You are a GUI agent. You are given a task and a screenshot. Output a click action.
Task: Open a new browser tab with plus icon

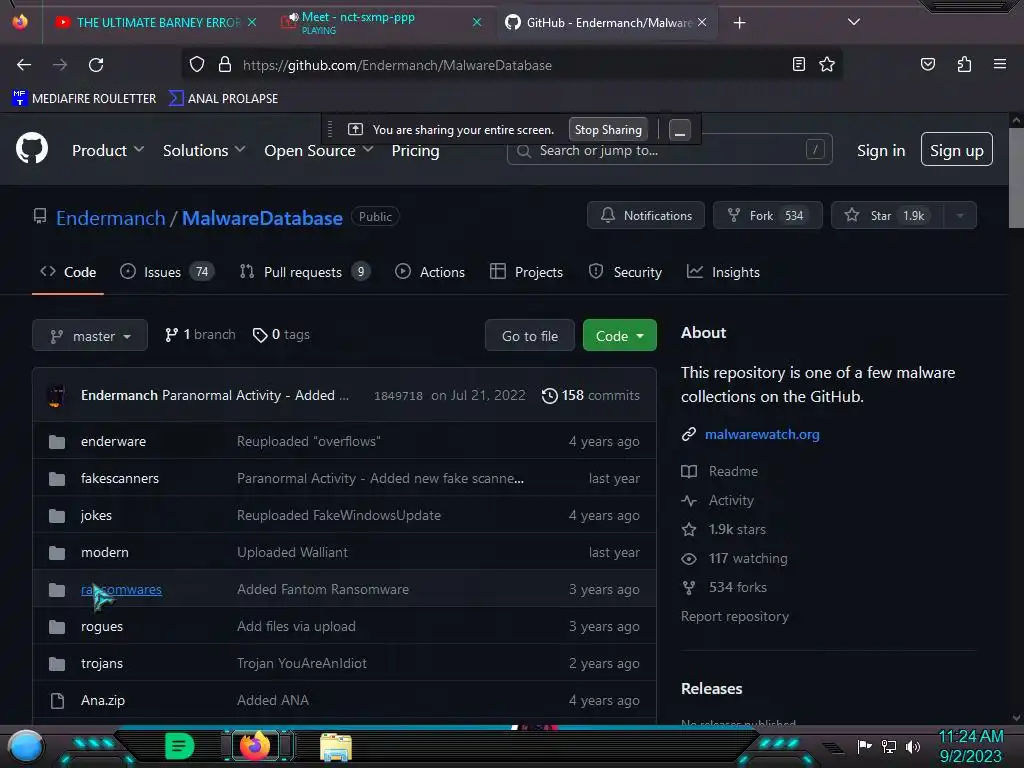coord(739,23)
